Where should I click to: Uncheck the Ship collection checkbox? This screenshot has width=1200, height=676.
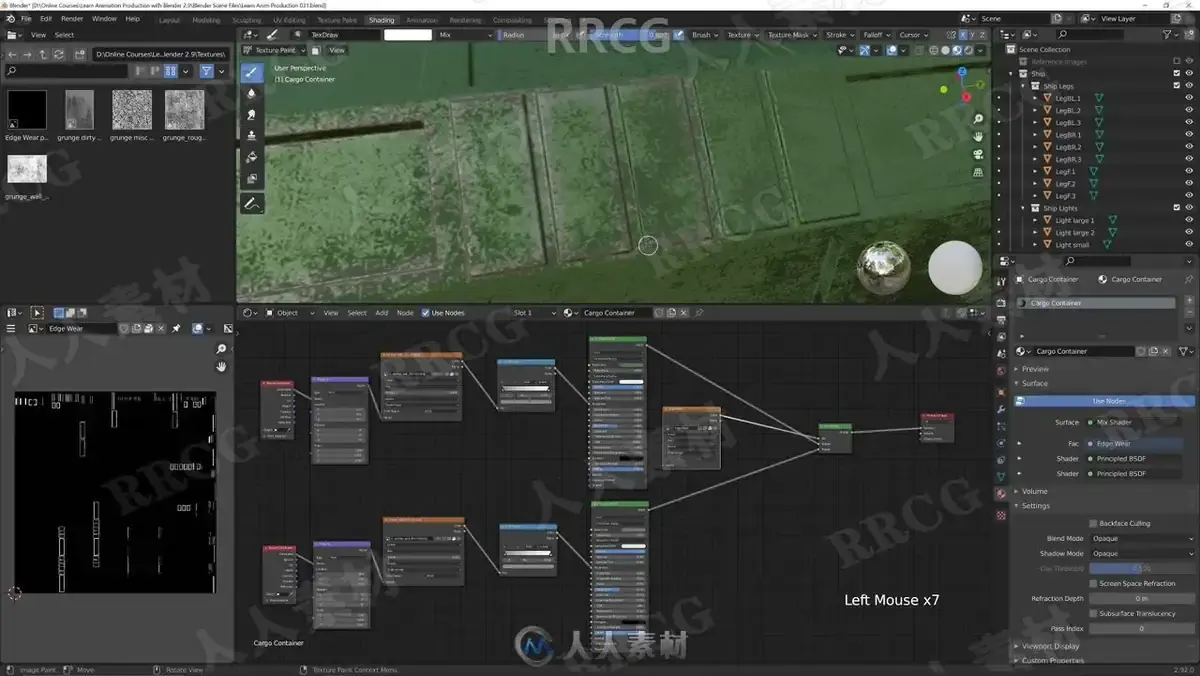[x=1176, y=73]
